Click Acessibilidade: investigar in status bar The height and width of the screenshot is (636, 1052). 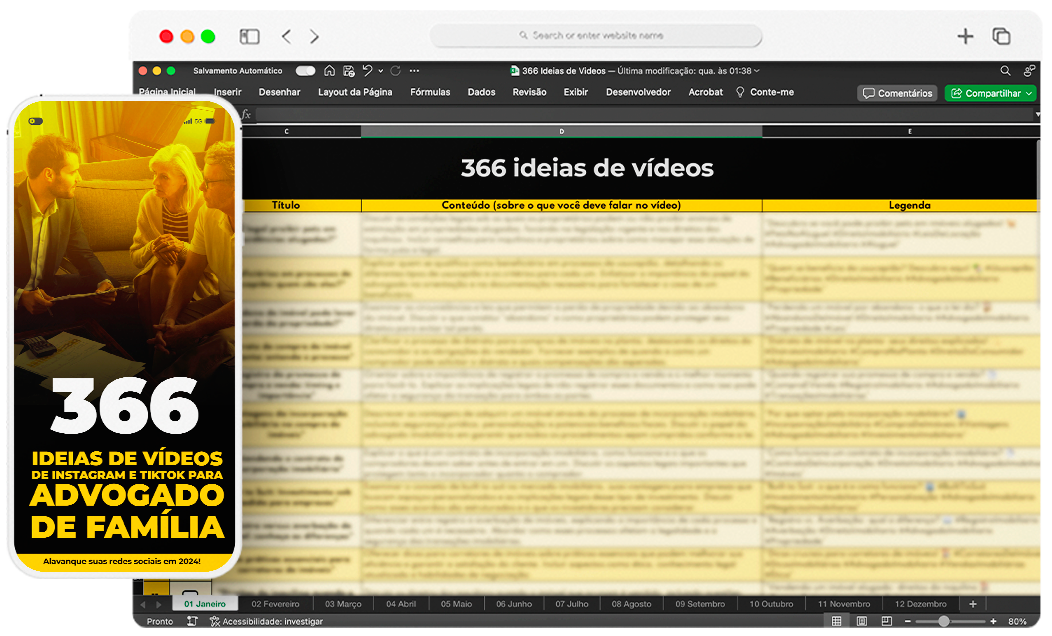266,622
